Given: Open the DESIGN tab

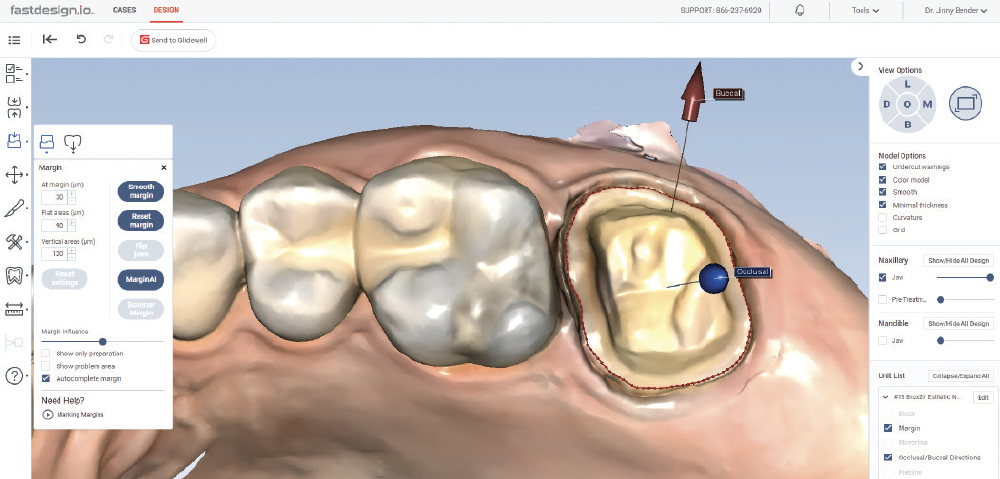Looking at the screenshot, I should (x=166, y=10).
